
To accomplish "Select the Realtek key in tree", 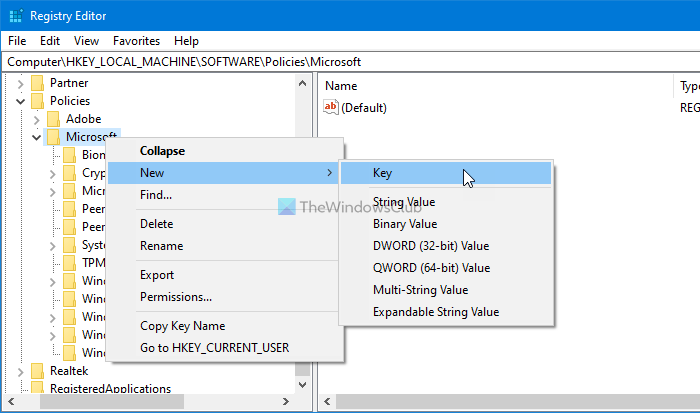I will pyautogui.click(x=69, y=371).
